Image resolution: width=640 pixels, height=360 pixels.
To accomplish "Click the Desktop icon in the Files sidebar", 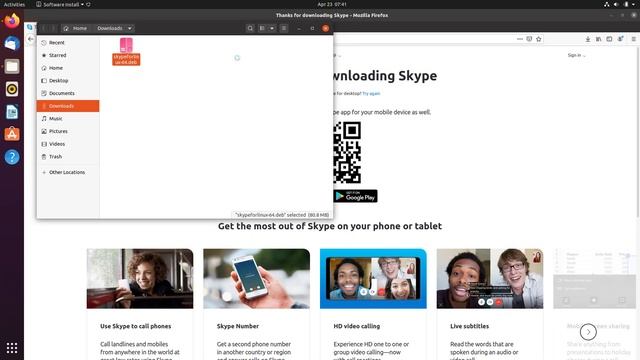I will [44, 80].
